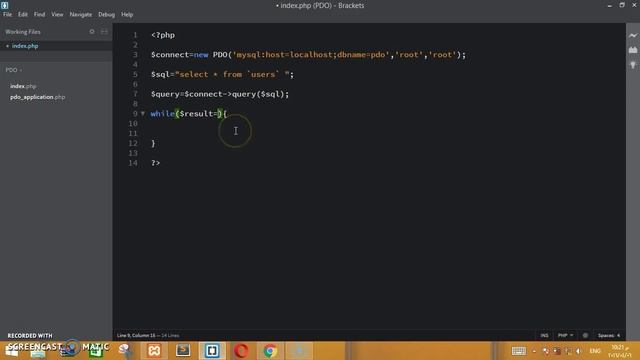Viewport: 640px width, 360px height.
Task: Click the Brackets logo in the title bar
Action: click(x=5, y=5)
